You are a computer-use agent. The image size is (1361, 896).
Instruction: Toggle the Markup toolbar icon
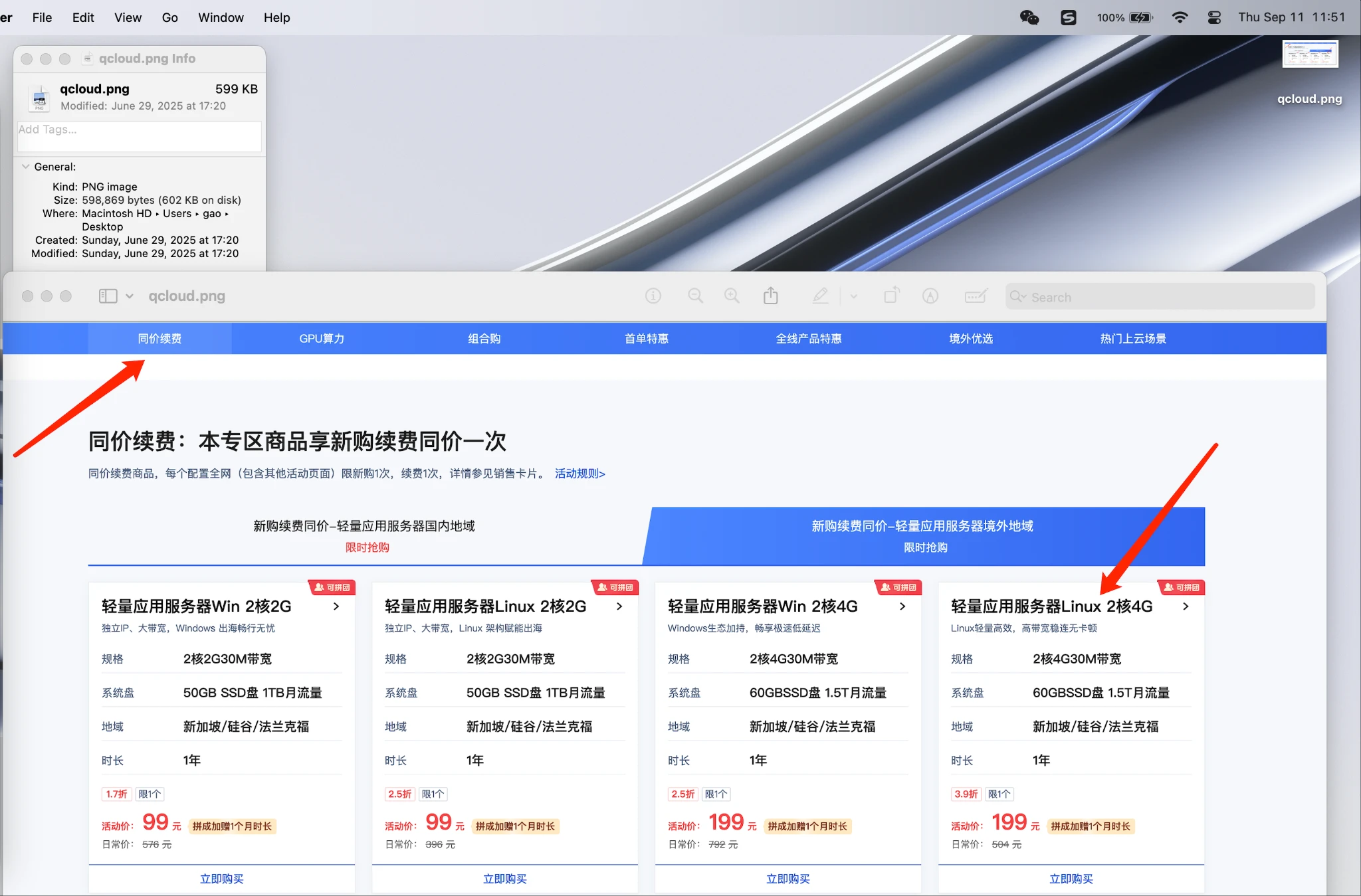930,296
